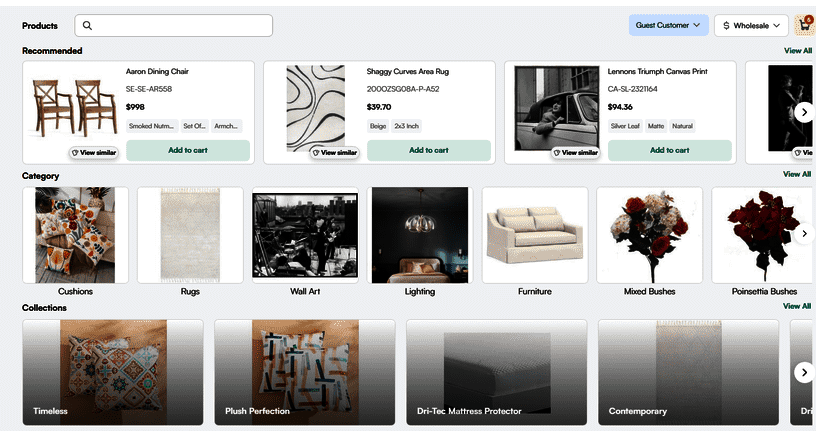Choose the Silver Leaf option tag
The width and height of the screenshot is (816, 431).
(x=623, y=126)
